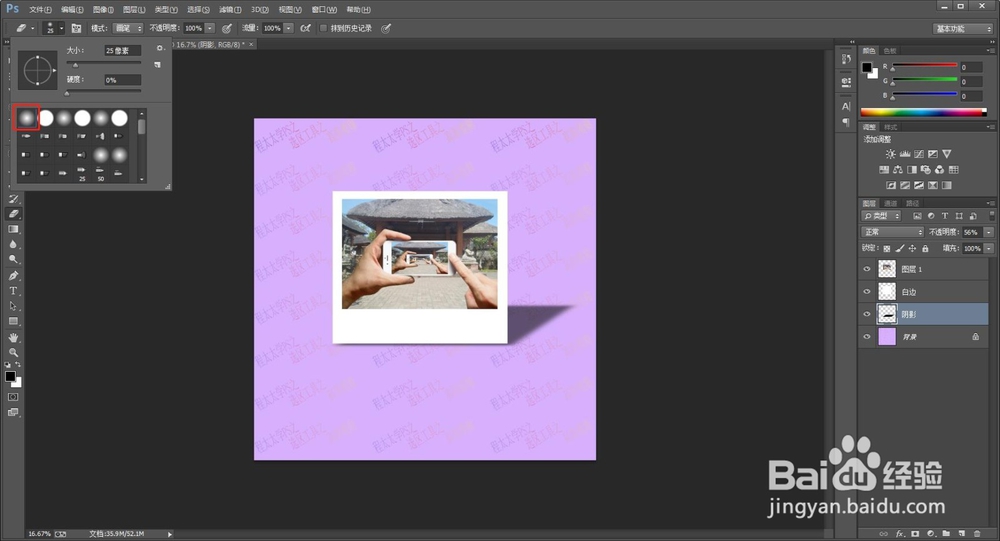The width and height of the screenshot is (1000, 541).
Task: Switch to the 通道 channels tab
Action: click(891, 204)
